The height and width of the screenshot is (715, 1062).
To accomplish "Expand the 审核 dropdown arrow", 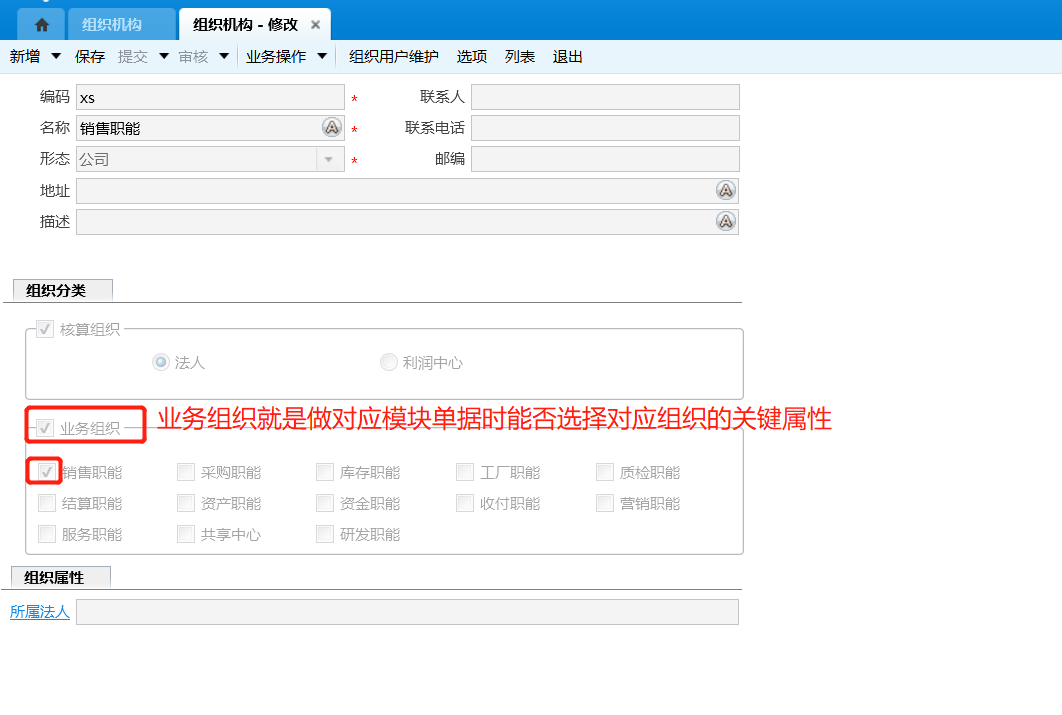I will [x=224, y=57].
